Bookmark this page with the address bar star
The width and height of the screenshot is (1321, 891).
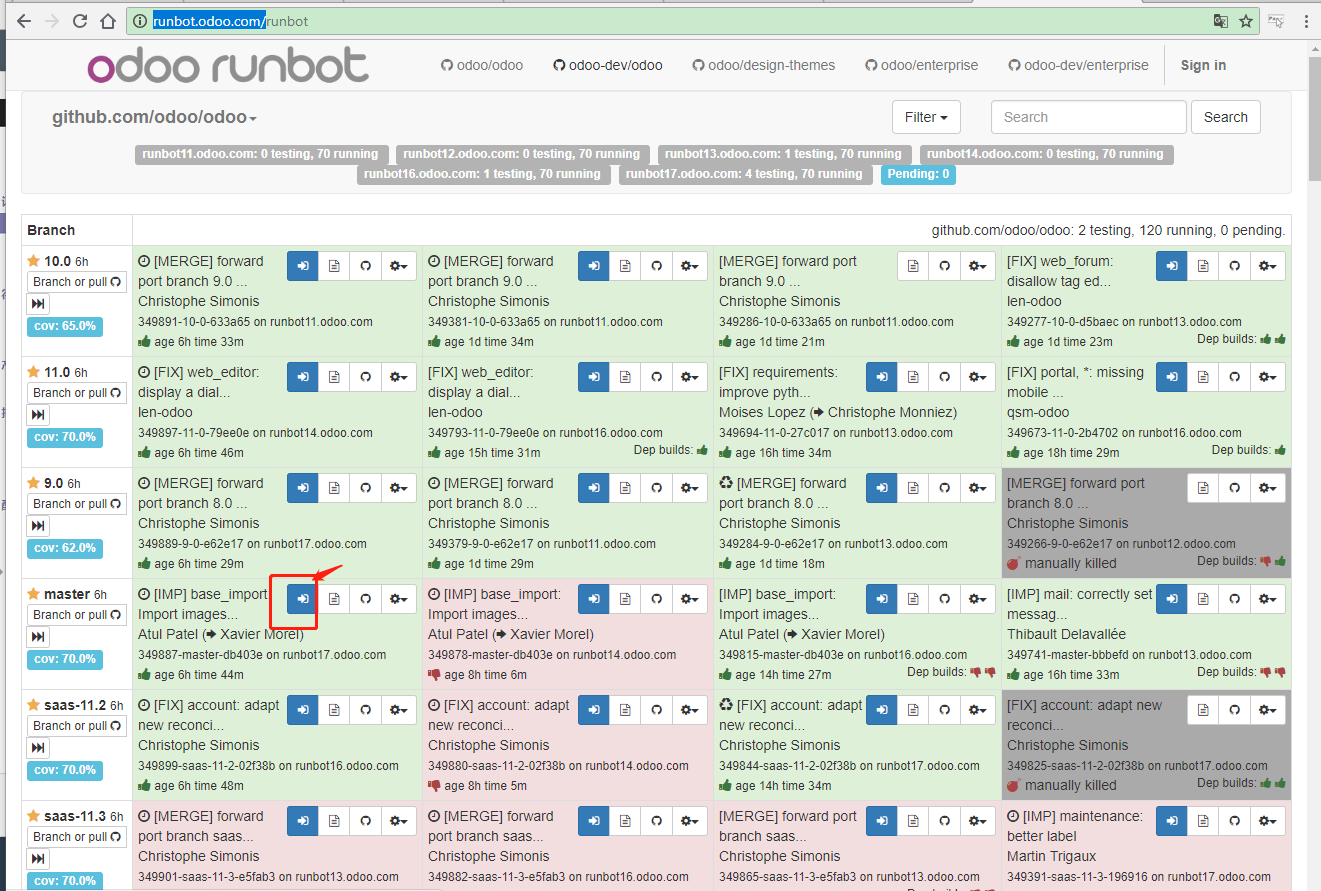[x=1246, y=21]
